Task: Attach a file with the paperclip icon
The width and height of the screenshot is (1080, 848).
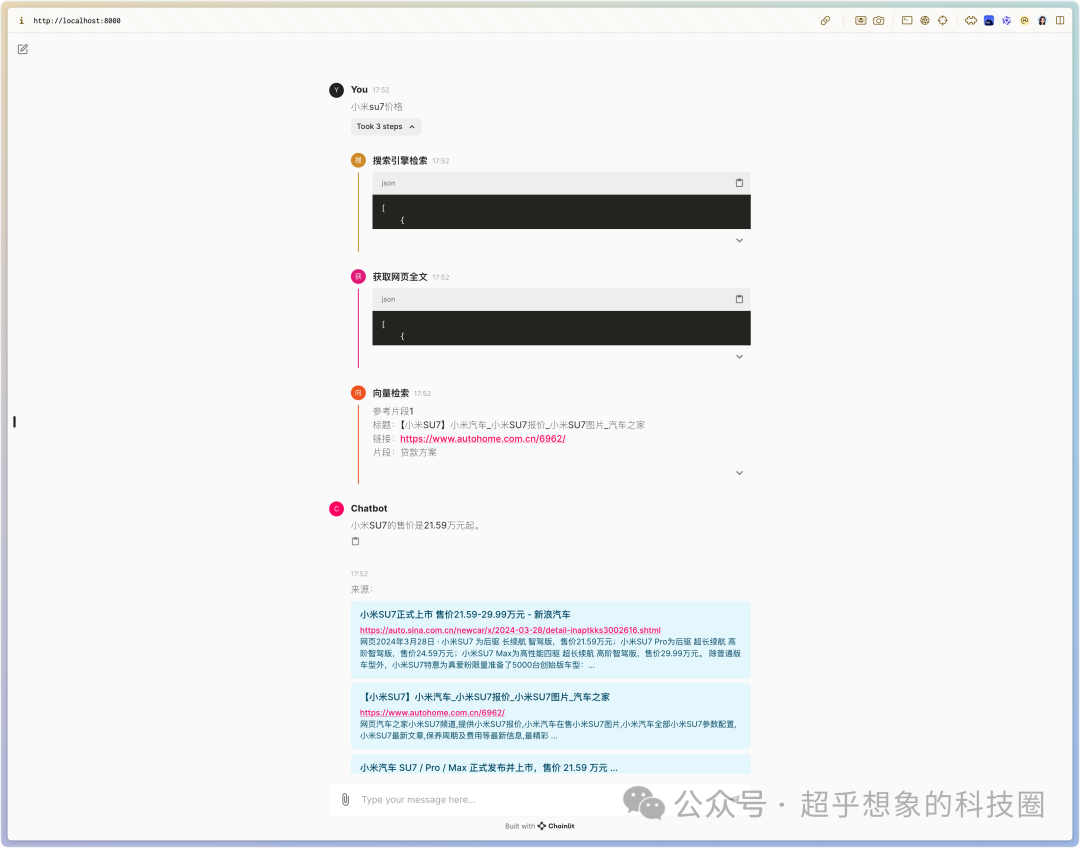Action: tap(345, 799)
